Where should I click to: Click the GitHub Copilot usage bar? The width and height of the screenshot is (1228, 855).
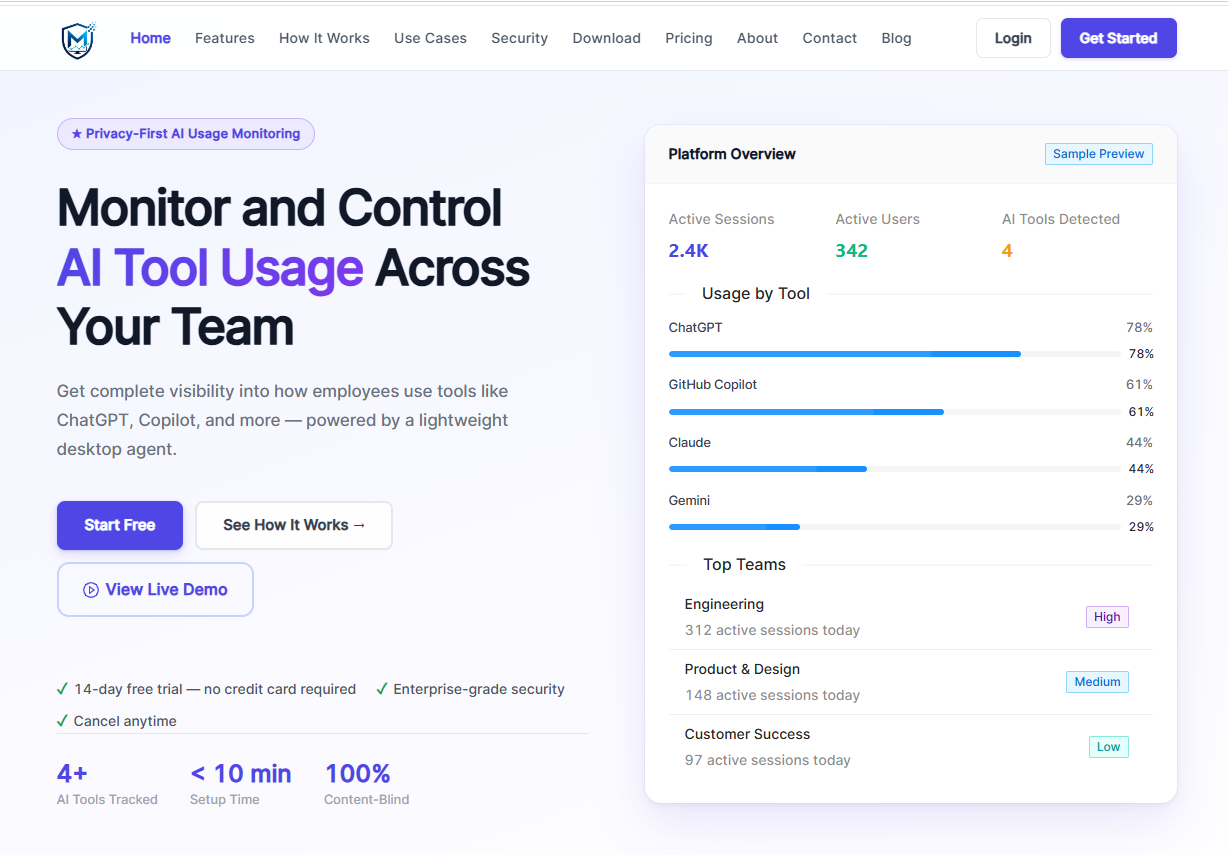894,412
